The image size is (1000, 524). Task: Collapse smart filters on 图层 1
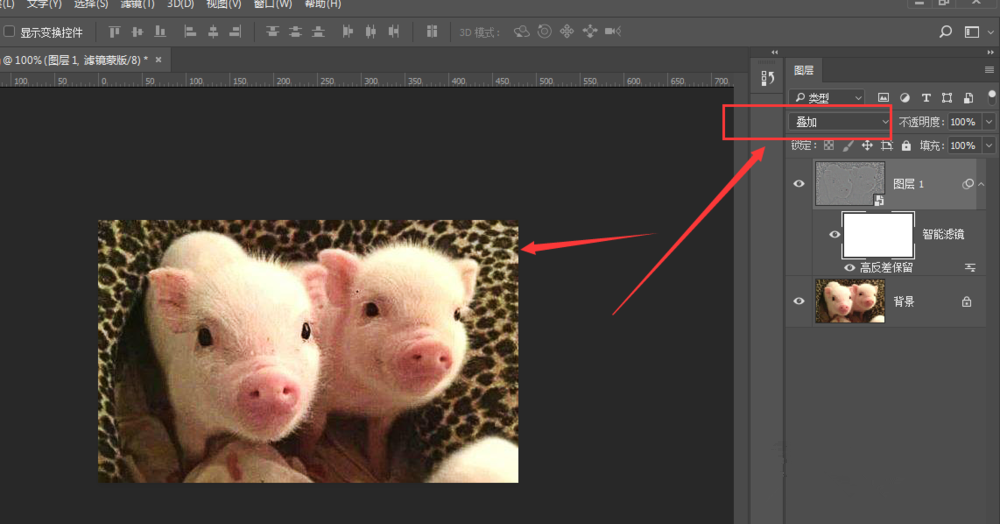point(981,185)
